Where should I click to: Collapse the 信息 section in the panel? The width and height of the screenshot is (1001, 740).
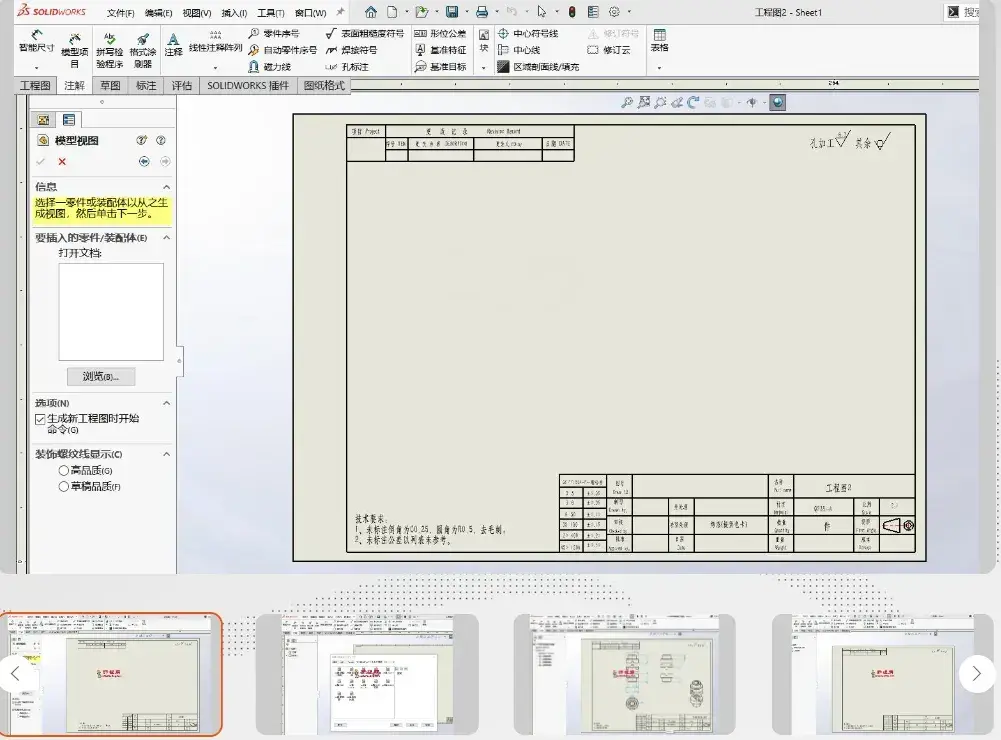coord(164,187)
